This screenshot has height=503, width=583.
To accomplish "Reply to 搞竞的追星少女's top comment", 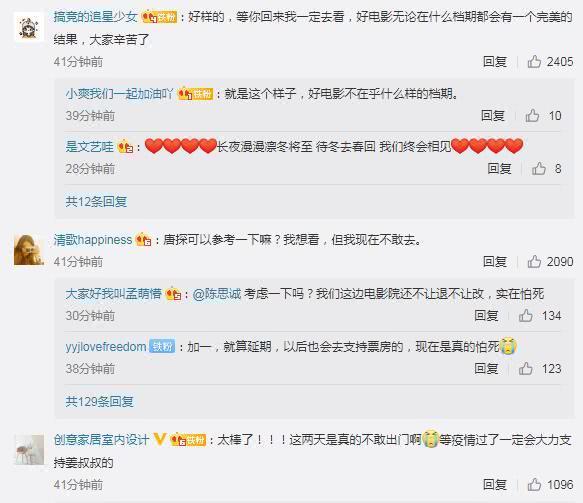I will point(495,61).
